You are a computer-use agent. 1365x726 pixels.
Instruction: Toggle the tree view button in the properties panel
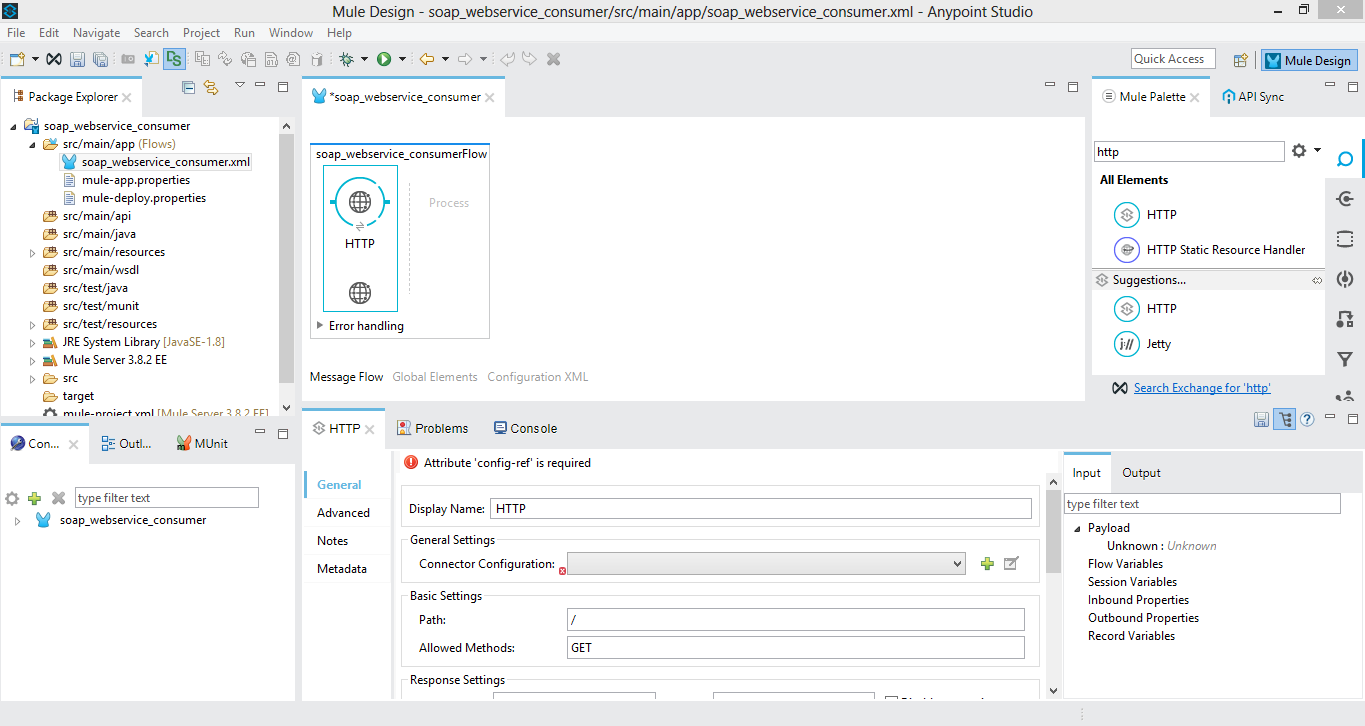(x=1284, y=419)
